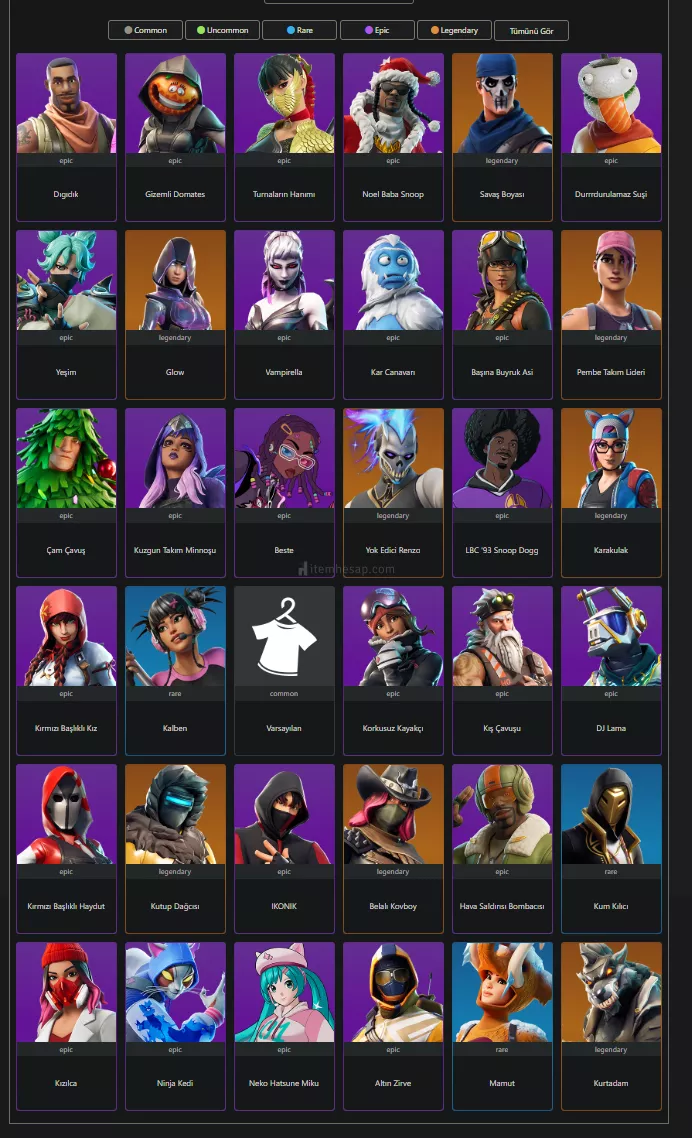Select the IKONIK skin card
This screenshot has width=692, height=1138.
click(284, 848)
